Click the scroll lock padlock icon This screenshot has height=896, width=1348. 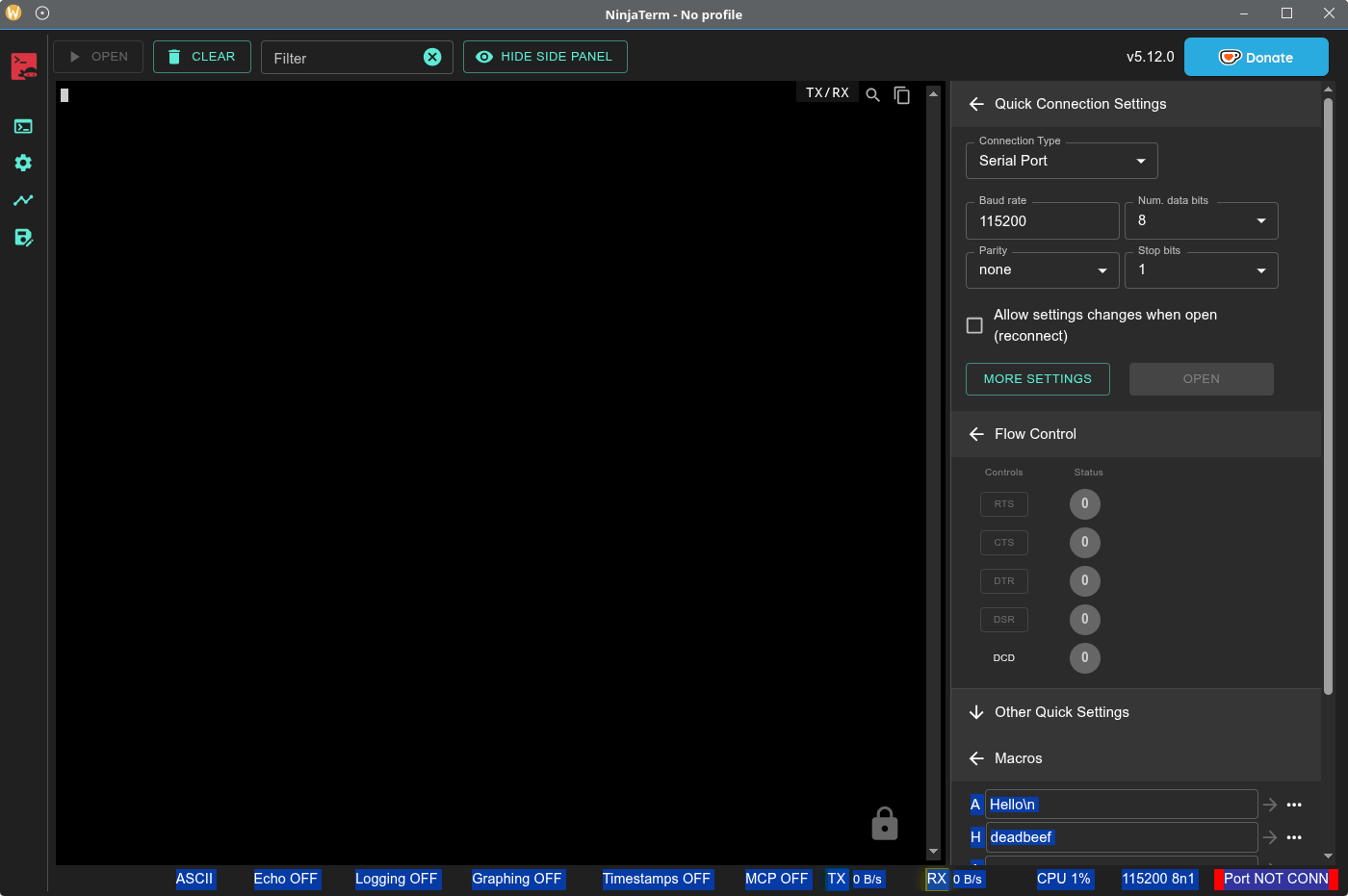click(x=885, y=824)
